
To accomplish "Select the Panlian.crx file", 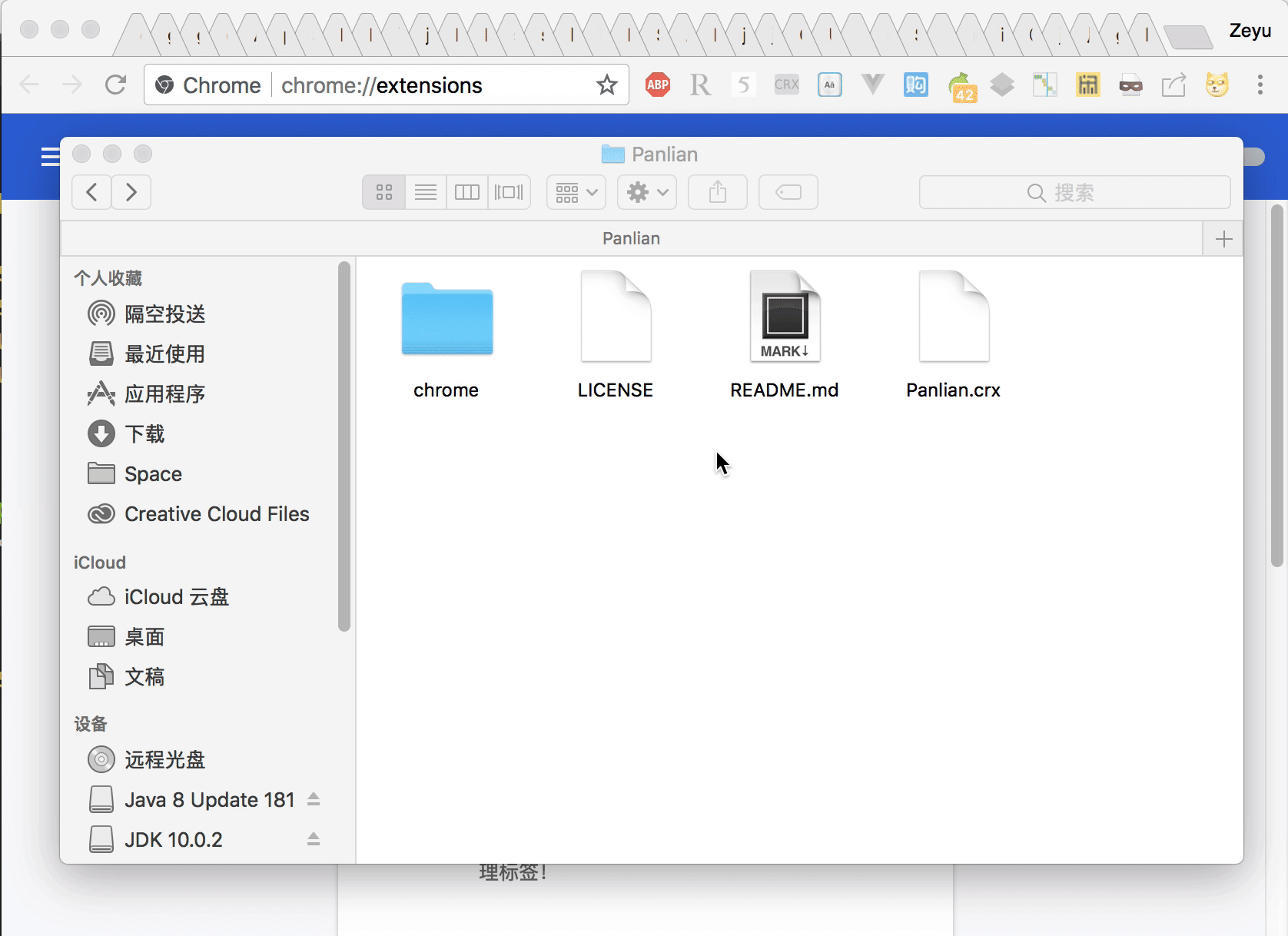I will 954,316.
